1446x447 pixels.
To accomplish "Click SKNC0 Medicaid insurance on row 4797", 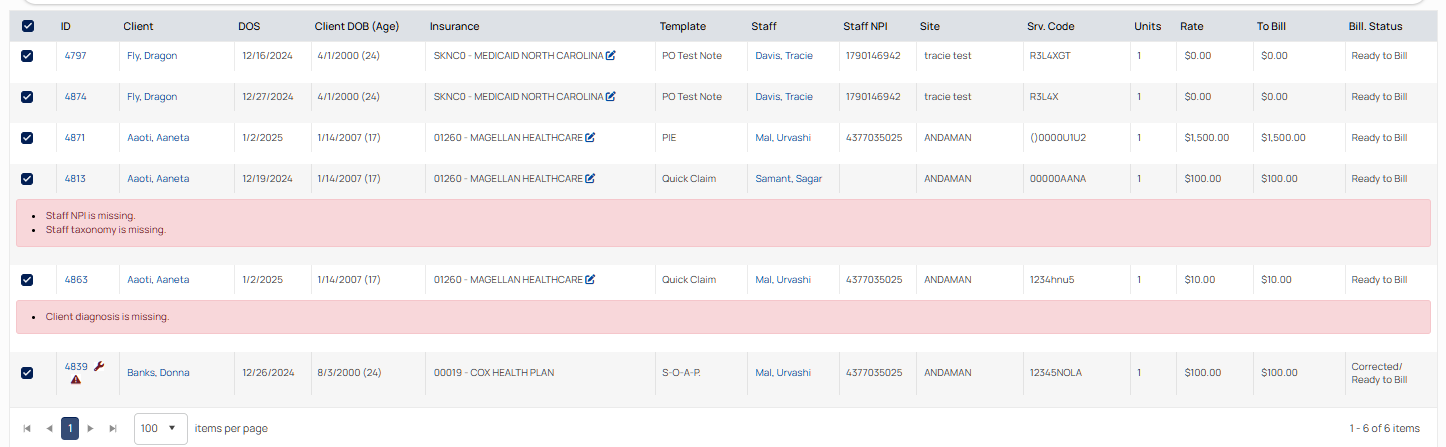I will (519, 56).
